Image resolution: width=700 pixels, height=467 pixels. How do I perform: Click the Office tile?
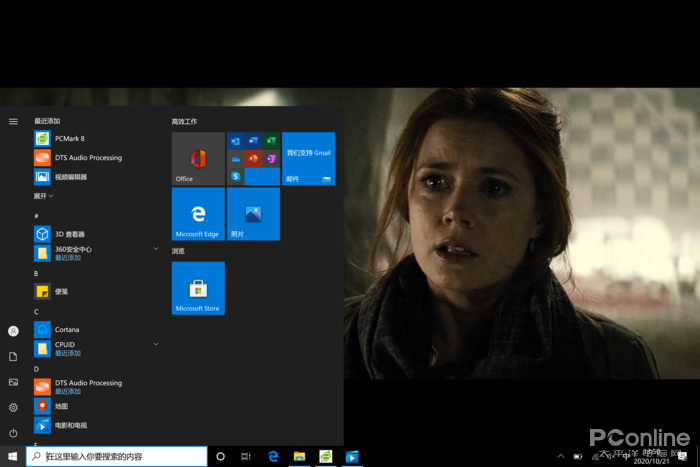point(198,158)
